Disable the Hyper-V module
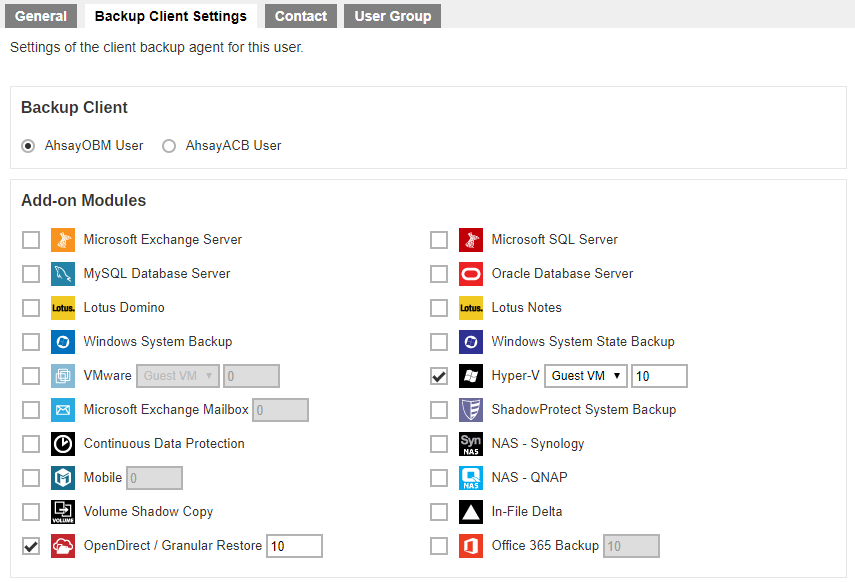 pyautogui.click(x=439, y=375)
